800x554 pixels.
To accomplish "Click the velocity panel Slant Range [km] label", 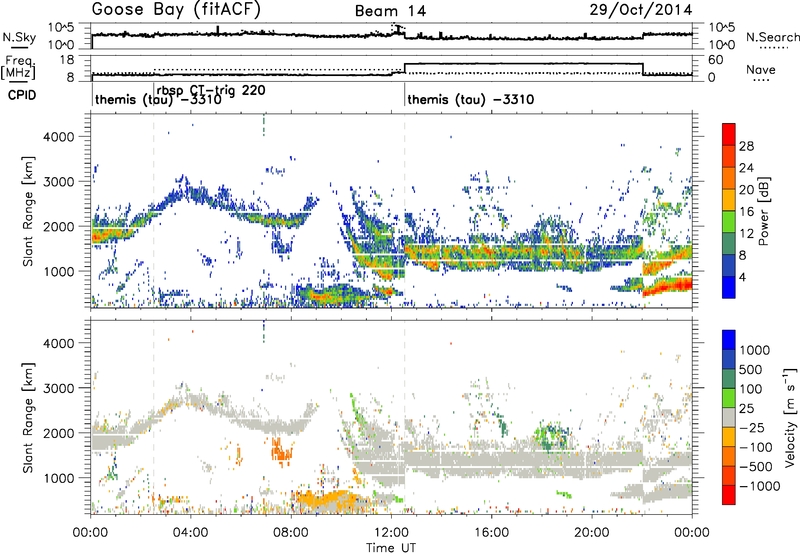I will tap(28, 417).
